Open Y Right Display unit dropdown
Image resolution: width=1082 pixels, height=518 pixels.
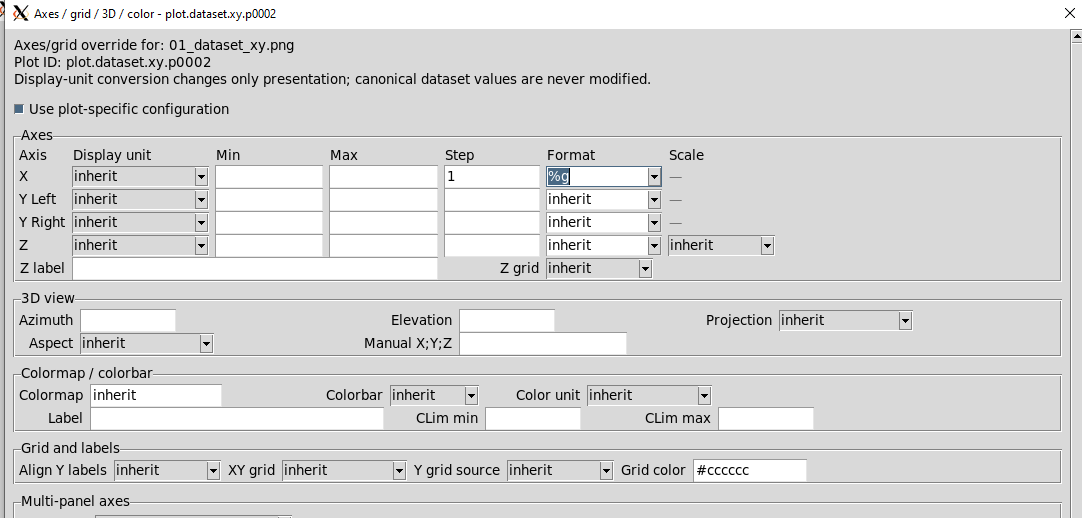coord(140,222)
